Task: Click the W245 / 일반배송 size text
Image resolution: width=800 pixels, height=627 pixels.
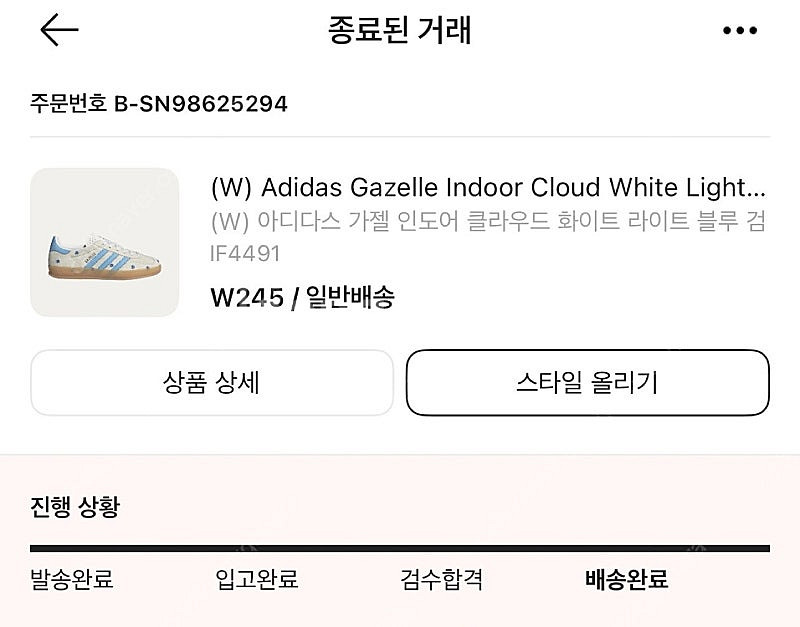Action: pos(303,297)
